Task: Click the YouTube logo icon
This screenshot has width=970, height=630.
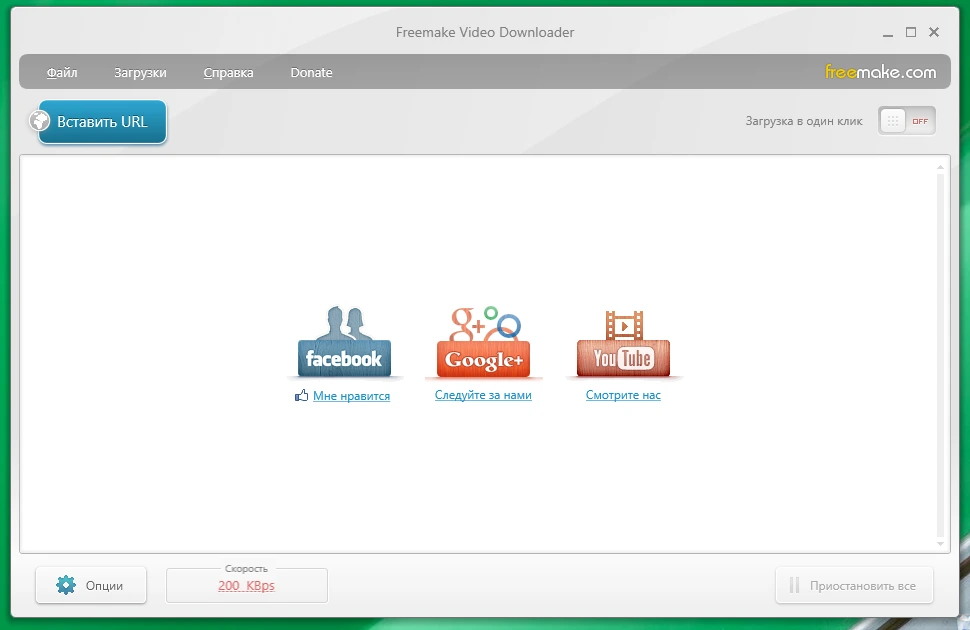Action: click(624, 343)
